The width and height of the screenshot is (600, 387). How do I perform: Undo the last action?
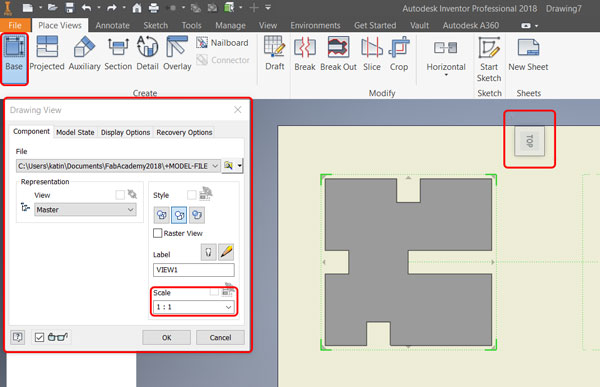click(x=86, y=7)
